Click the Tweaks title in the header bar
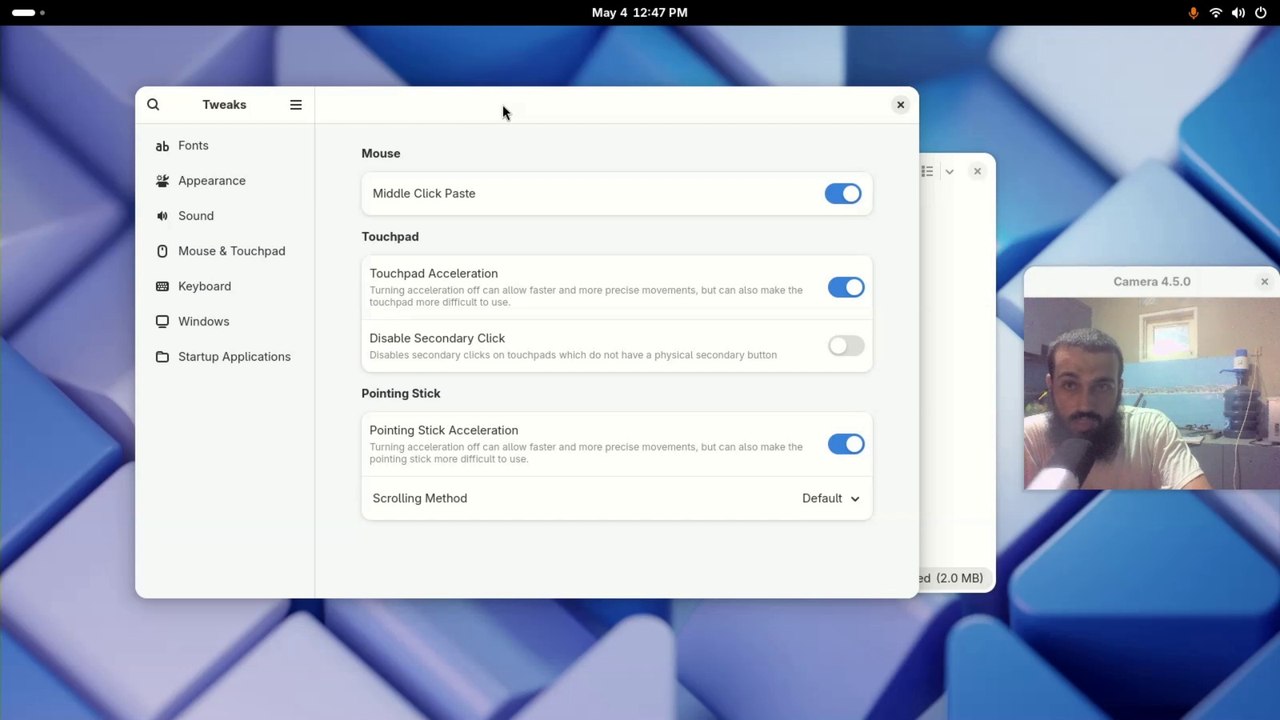 click(224, 105)
